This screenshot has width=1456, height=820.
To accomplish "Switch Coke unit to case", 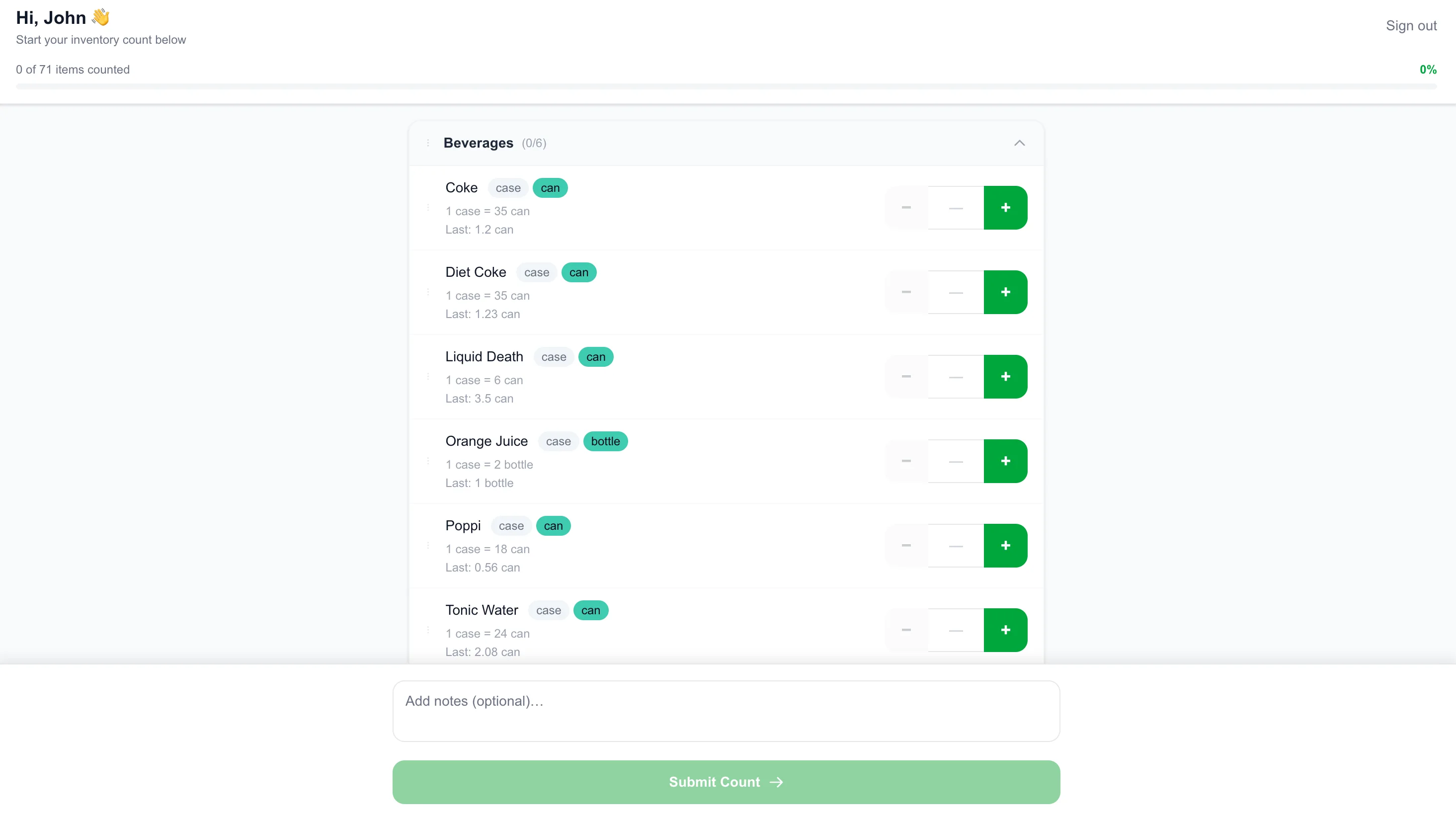I will (x=507, y=187).
